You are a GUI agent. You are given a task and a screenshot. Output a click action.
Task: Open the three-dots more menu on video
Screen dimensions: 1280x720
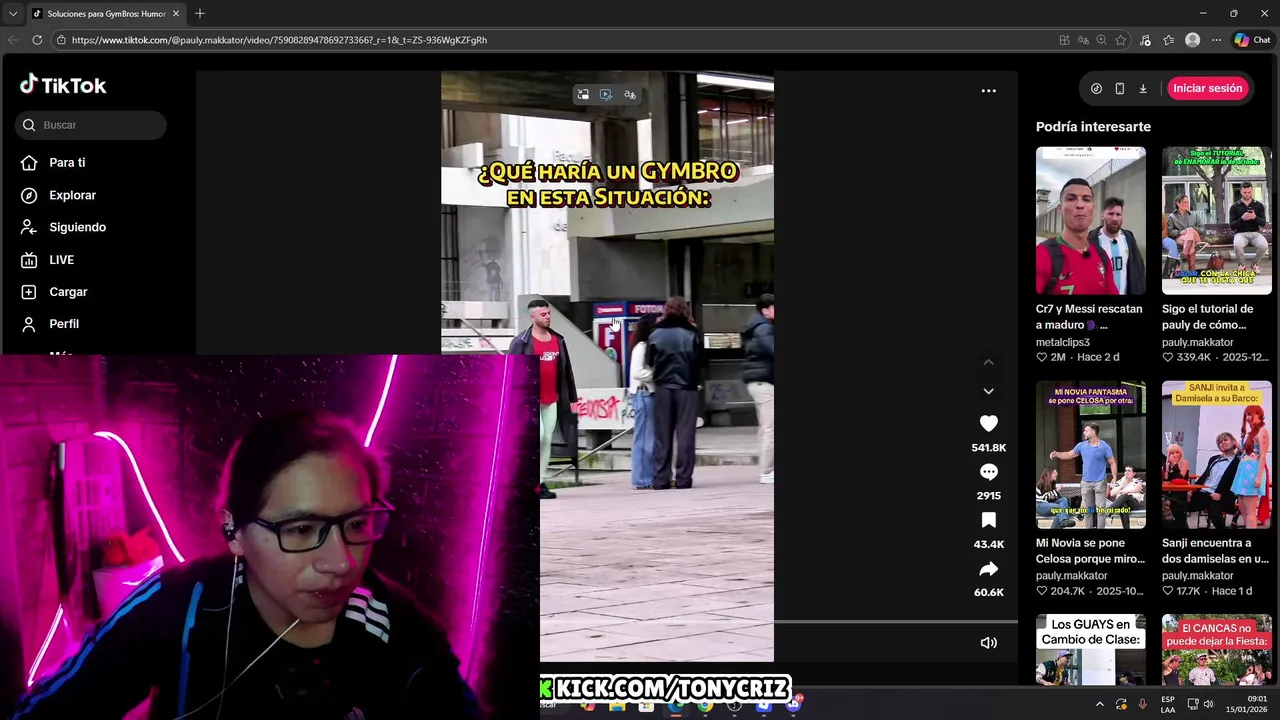pyautogui.click(x=988, y=90)
